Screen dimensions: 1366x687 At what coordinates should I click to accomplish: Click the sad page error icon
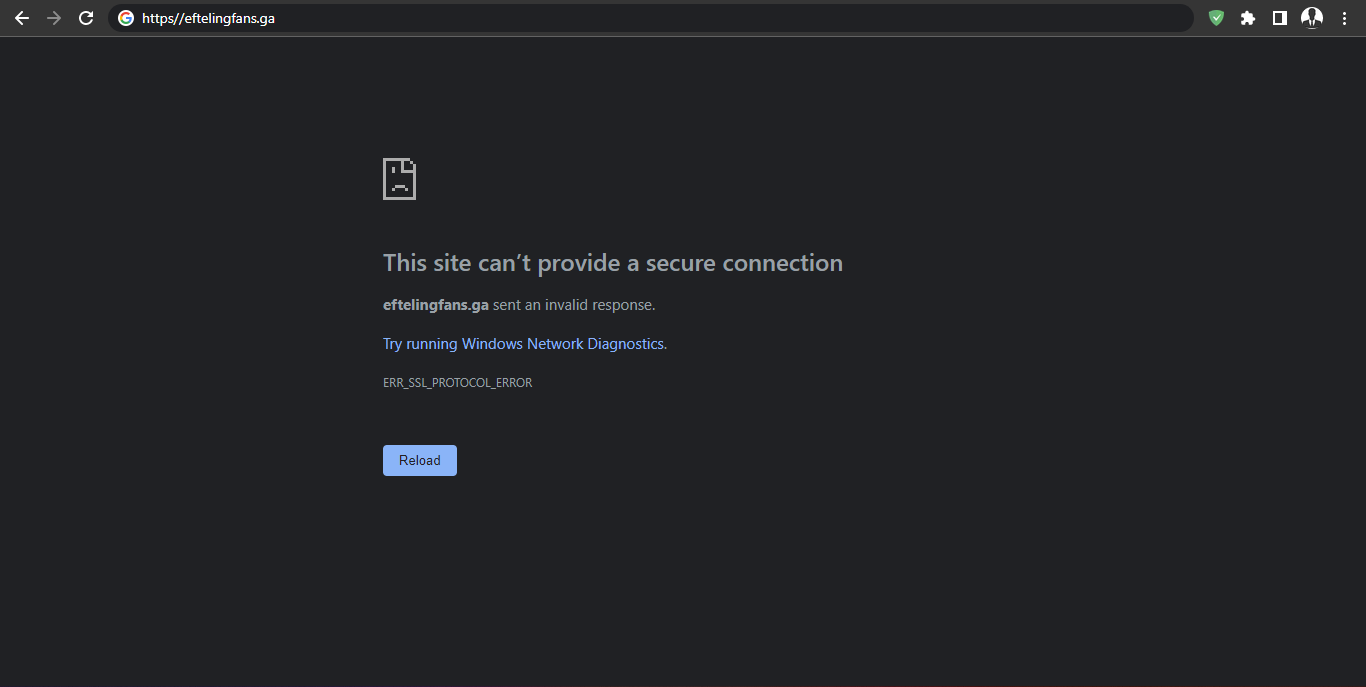(399, 179)
